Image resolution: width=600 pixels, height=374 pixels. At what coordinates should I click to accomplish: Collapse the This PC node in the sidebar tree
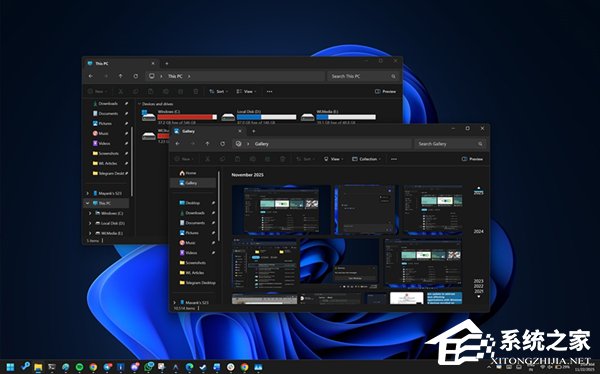(87, 203)
